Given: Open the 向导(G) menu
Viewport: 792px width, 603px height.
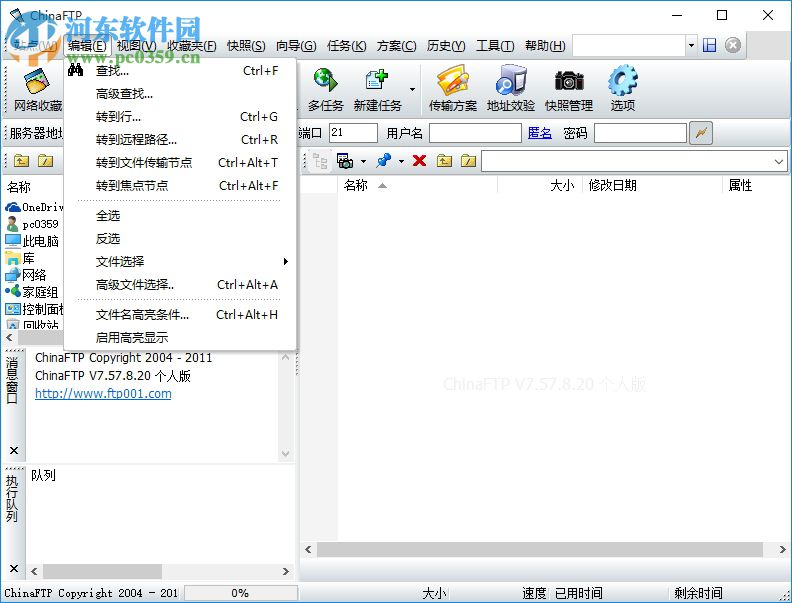Looking at the screenshot, I should [296, 46].
